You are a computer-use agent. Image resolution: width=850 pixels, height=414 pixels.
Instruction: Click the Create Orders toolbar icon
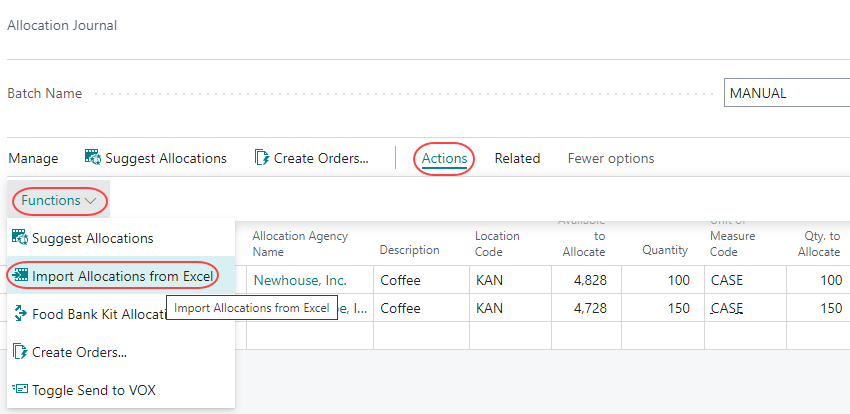[x=262, y=158]
